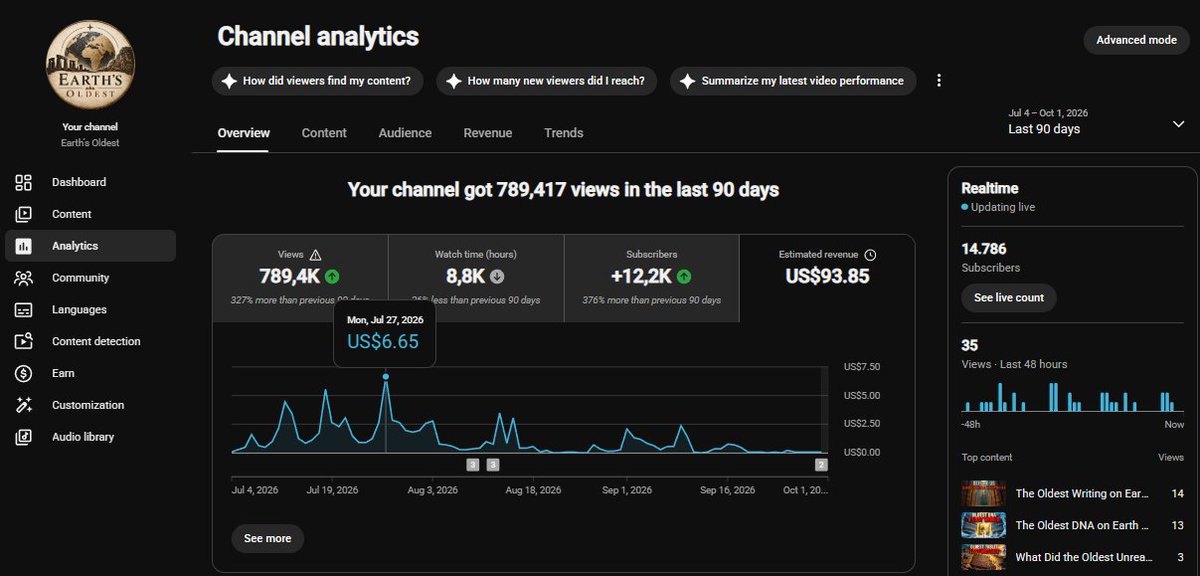The width and height of the screenshot is (1200, 576).
Task: Click the '35' views last 48 hours value
Action: click(x=970, y=345)
